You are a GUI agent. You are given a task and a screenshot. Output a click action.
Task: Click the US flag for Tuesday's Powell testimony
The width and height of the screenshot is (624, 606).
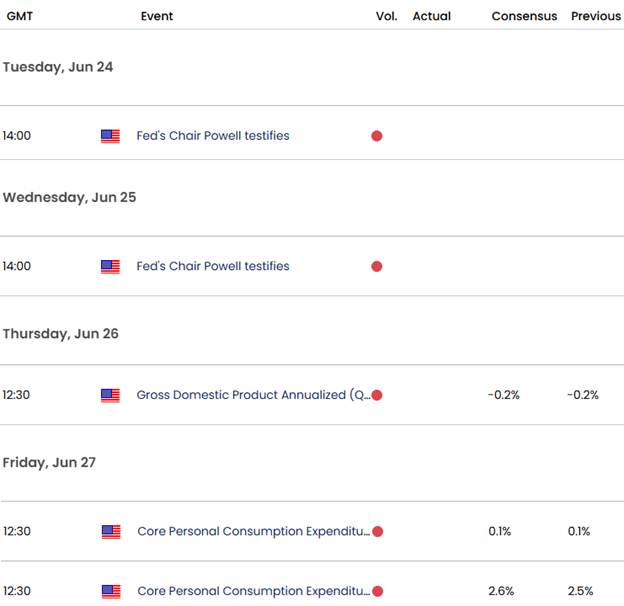click(110, 136)
